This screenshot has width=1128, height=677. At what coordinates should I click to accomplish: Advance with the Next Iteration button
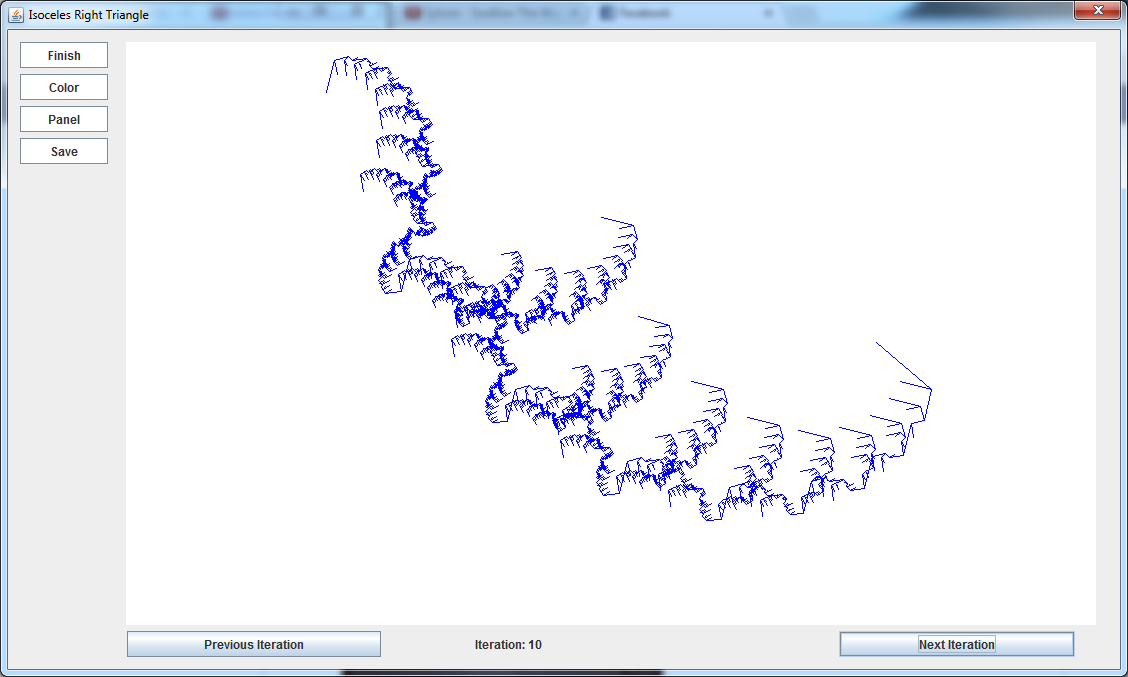(x=956, y=645)
